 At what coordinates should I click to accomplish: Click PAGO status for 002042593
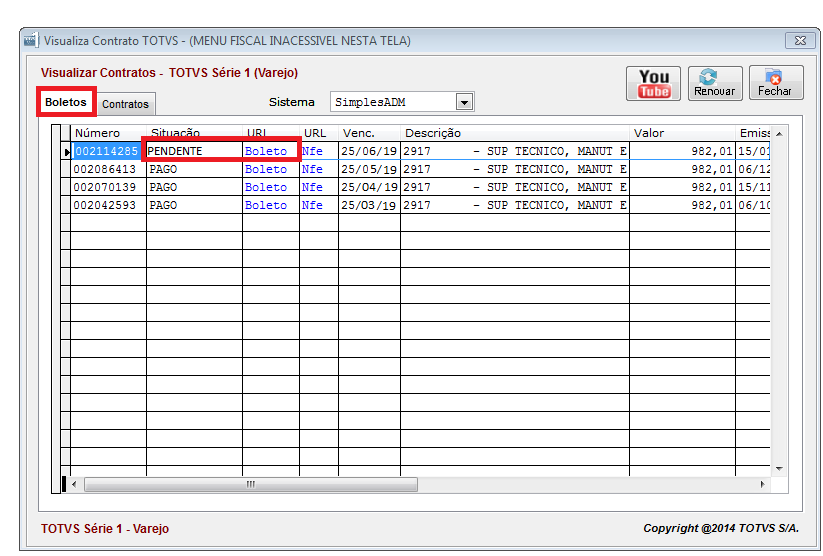[194, 205]
